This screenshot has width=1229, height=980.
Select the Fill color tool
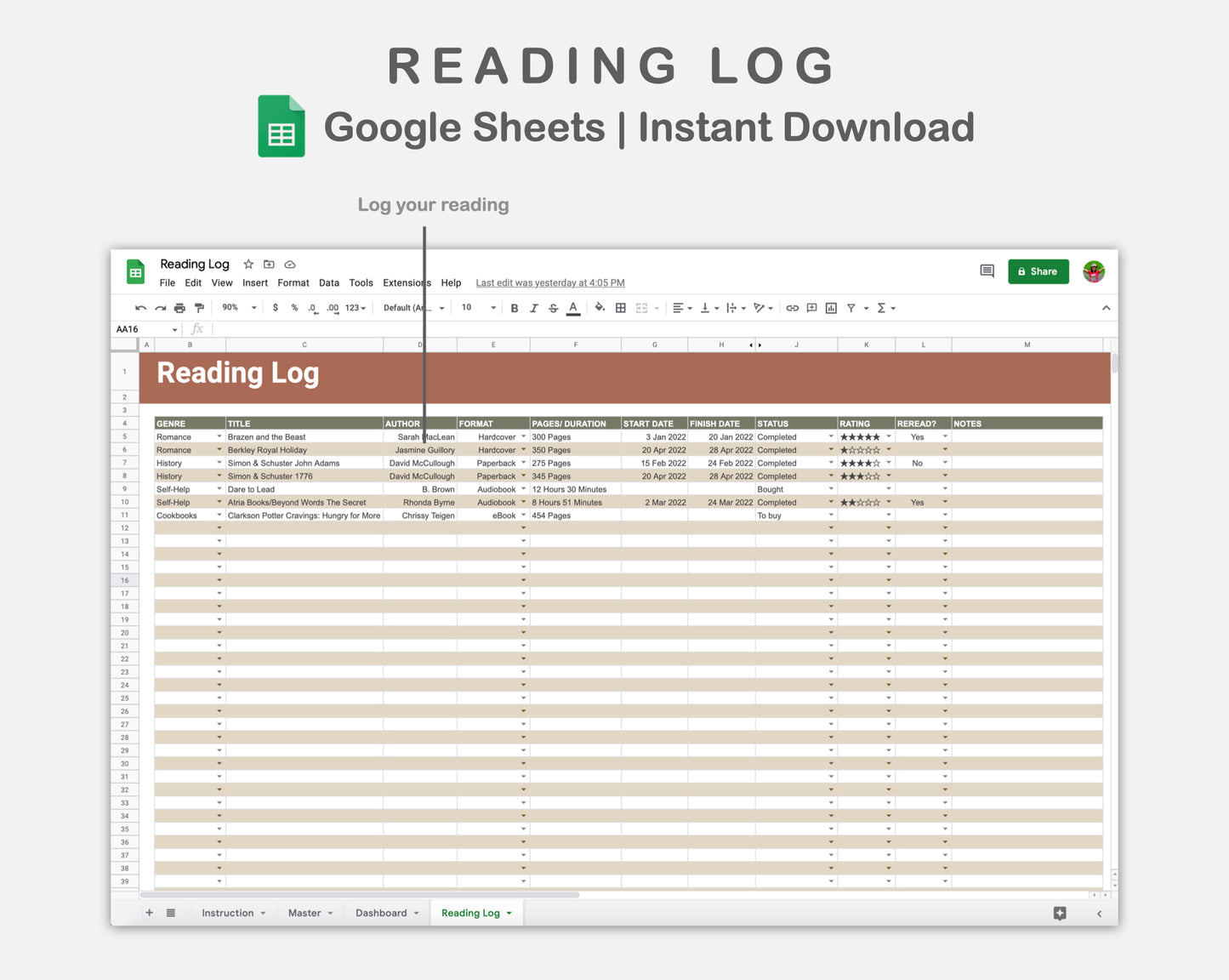coord(599,307)
